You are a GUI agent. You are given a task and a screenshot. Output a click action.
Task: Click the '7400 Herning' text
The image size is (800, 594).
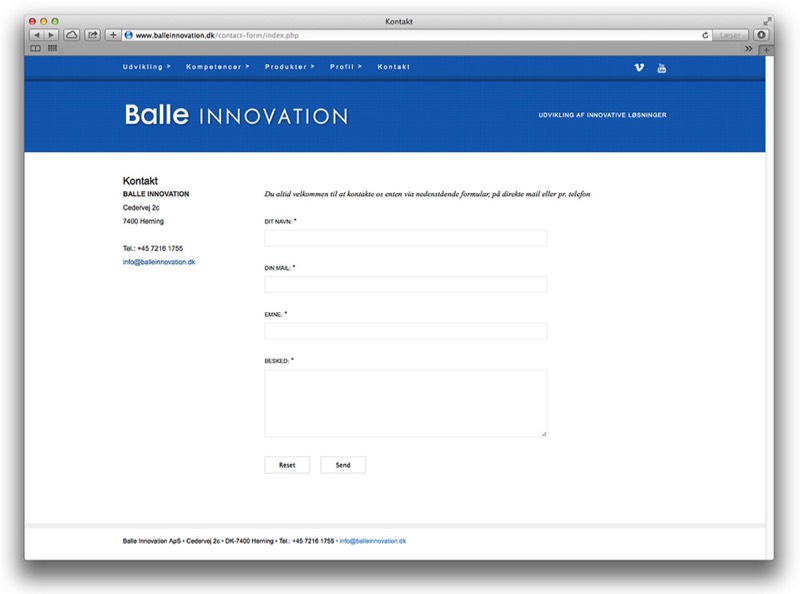coord(143,221)
